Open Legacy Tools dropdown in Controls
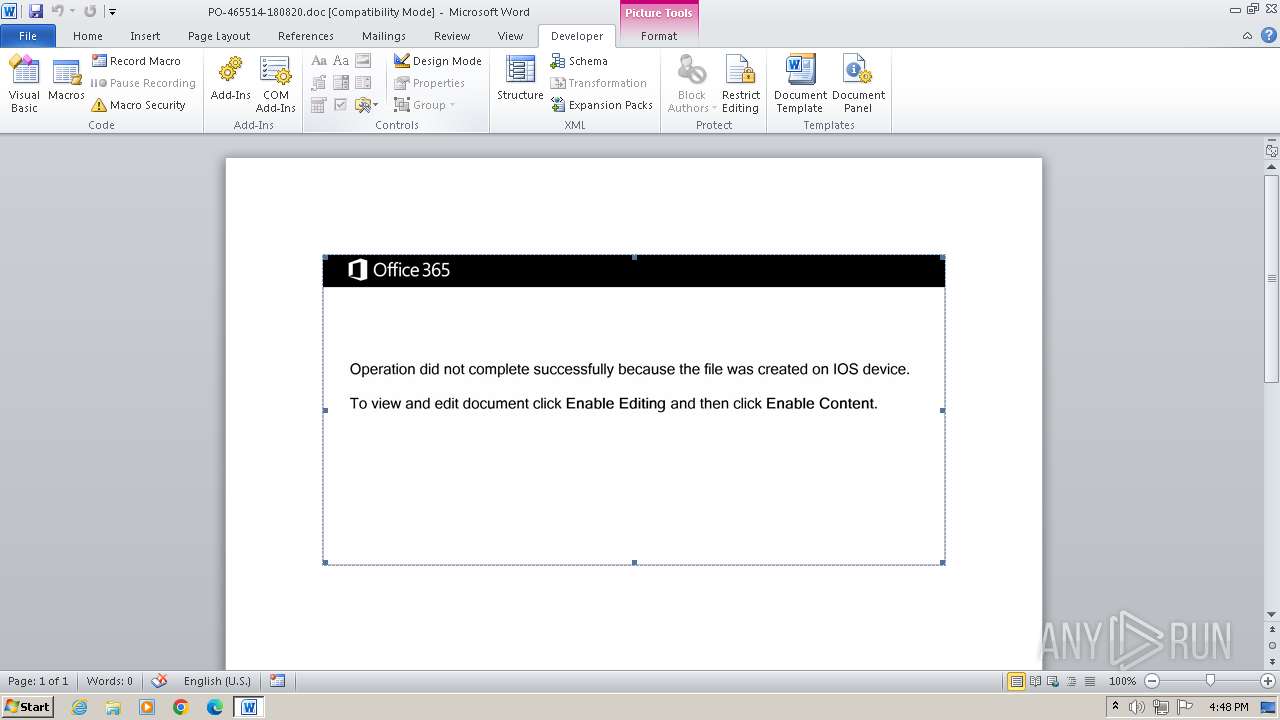The height and width of the screenshot is (720, 1280). pyautogui.click(x=365, y=105)
